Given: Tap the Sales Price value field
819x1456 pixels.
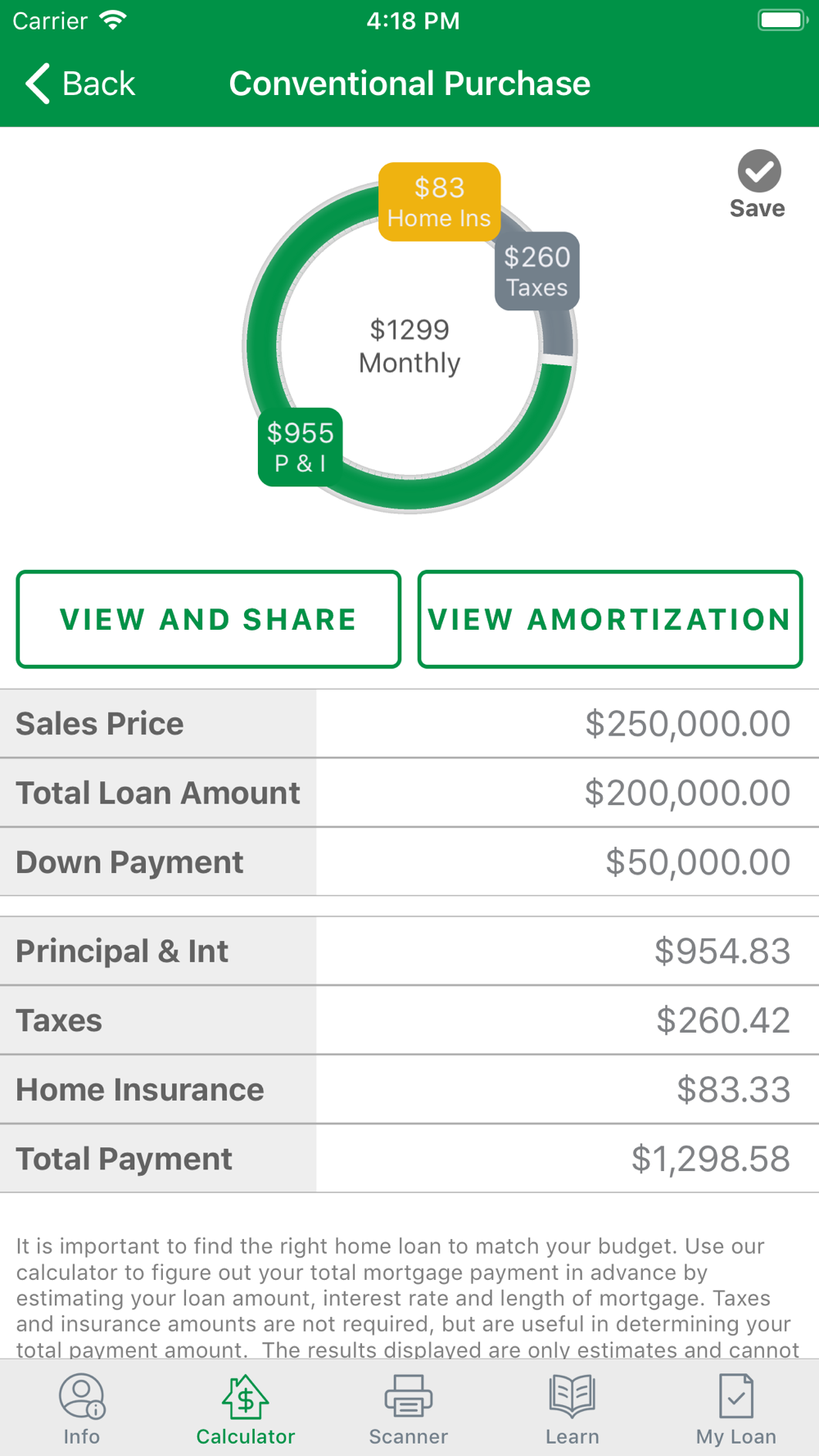Looking at the screenshot, I should [567, 724].
